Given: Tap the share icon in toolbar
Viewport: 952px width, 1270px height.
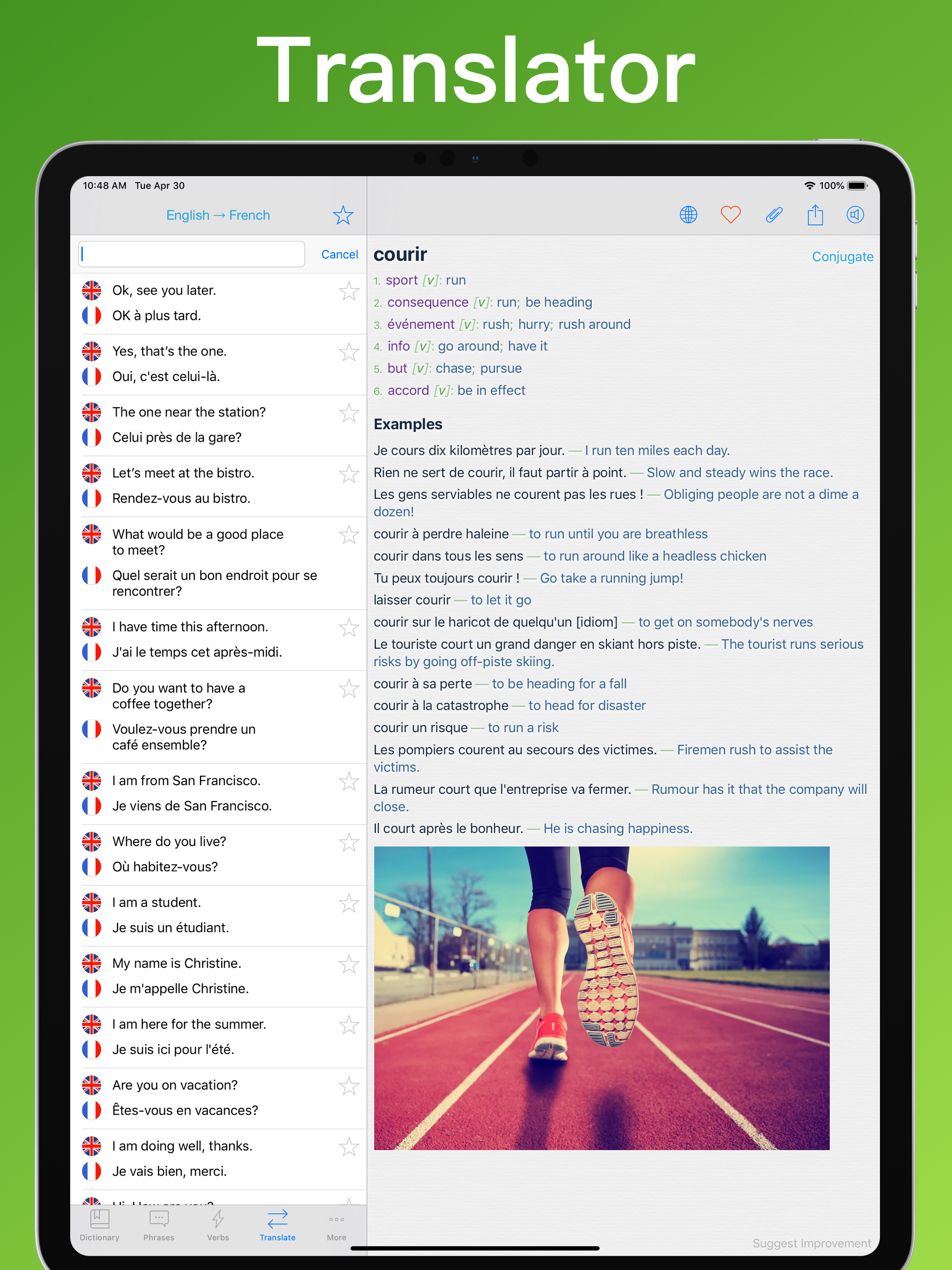Looking at the screenshot, I should click(815, 215).
